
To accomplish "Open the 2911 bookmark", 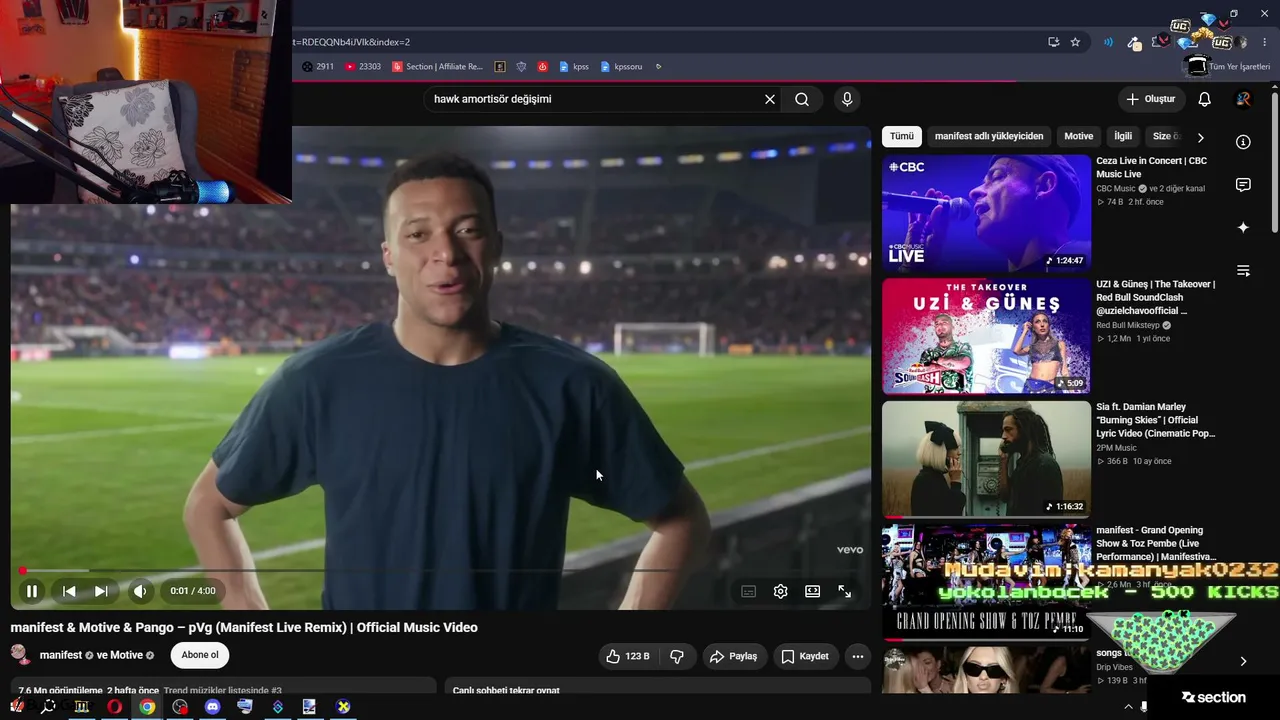I will point(318,67).
